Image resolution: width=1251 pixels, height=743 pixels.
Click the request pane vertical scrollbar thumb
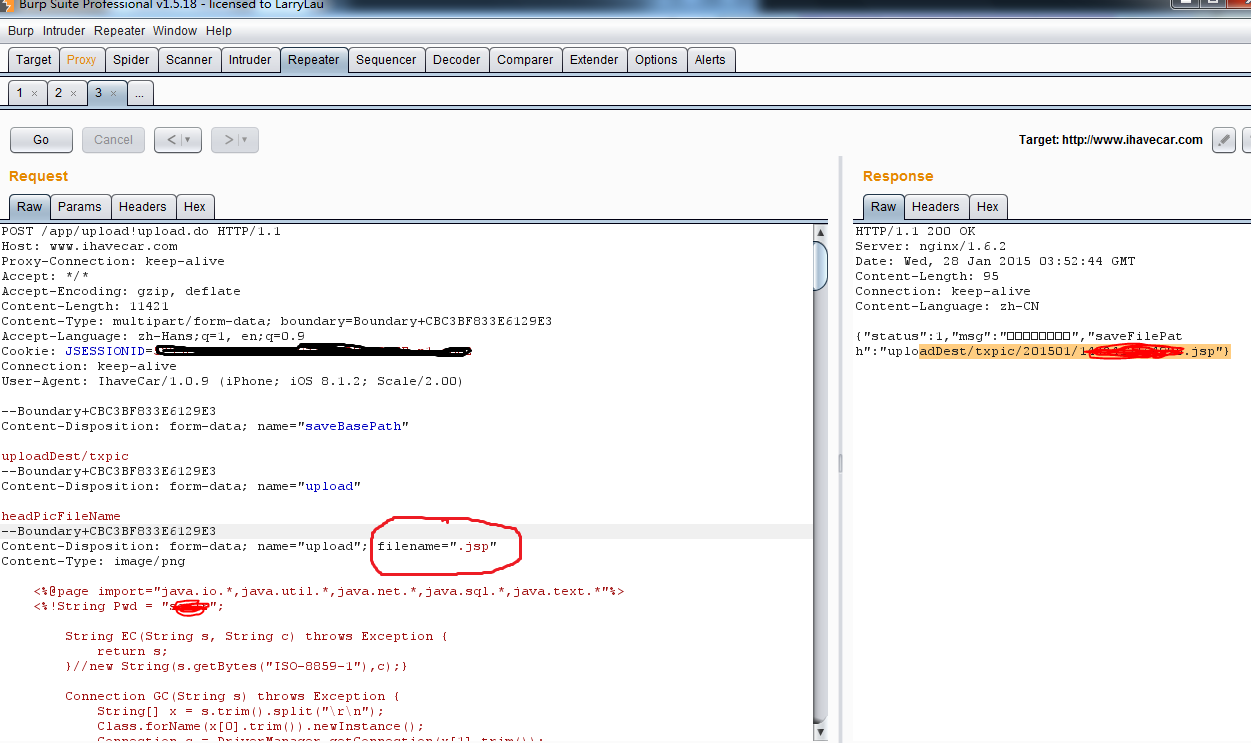(821, 265)
